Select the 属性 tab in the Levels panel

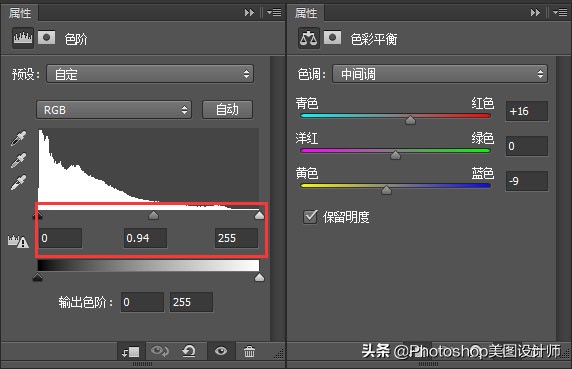[x=20, y=13]
